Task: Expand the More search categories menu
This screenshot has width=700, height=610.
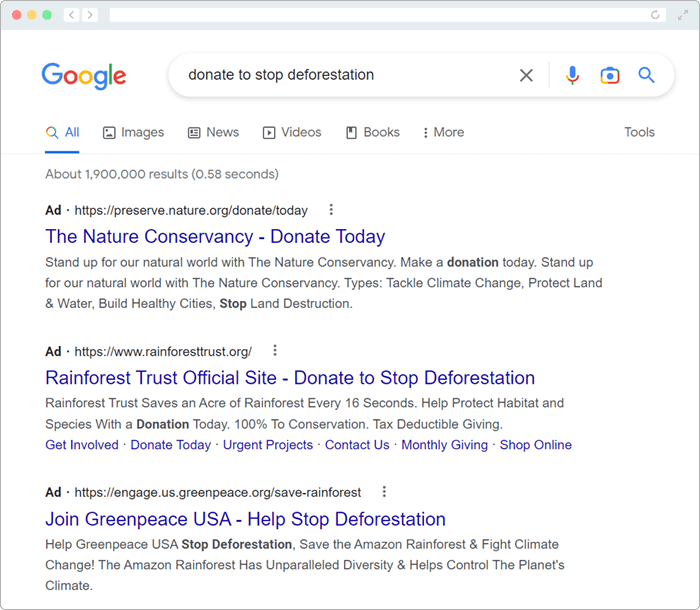Action: pos(443,132)
